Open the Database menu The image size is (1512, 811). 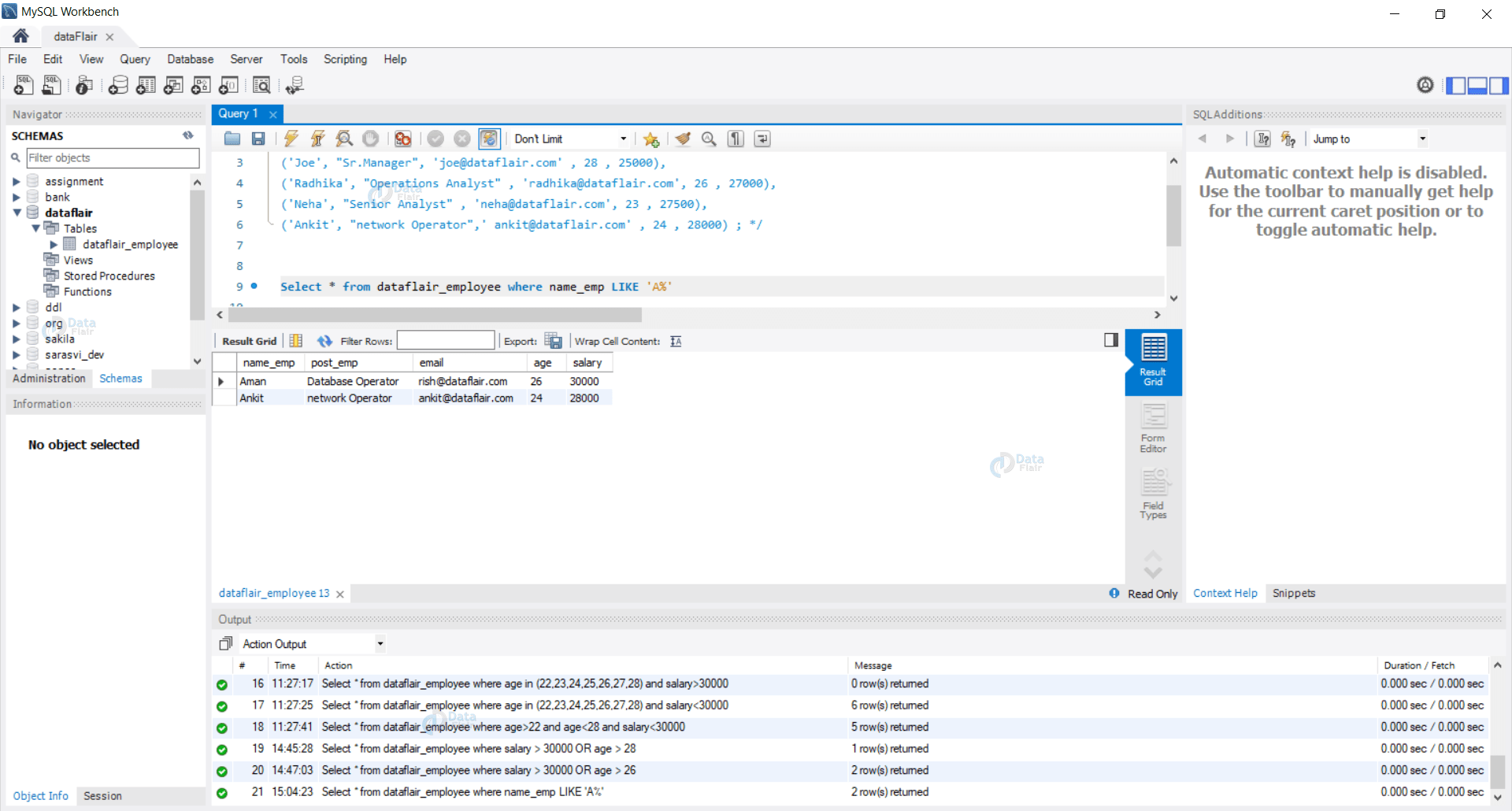(x=190, y=59)
